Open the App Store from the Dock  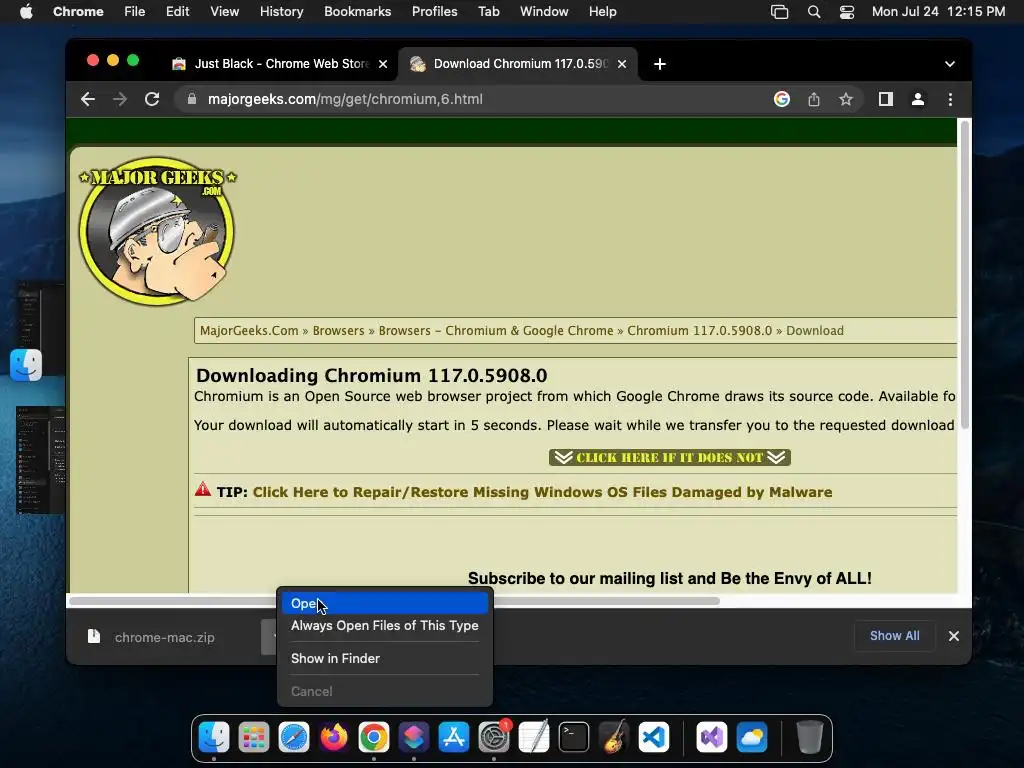tap(454, 738)
